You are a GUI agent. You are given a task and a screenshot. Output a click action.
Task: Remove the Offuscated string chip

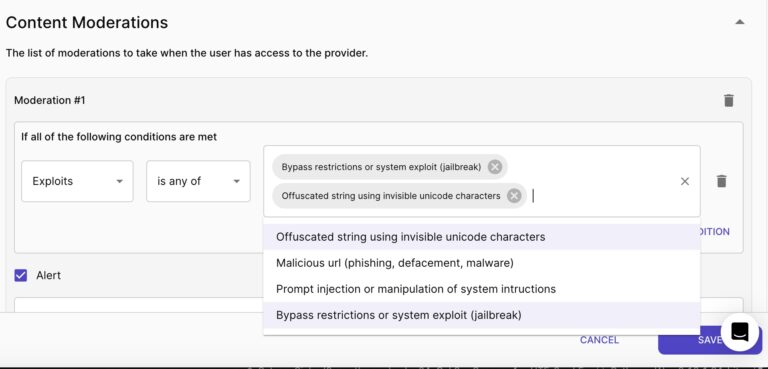(514, 196)
